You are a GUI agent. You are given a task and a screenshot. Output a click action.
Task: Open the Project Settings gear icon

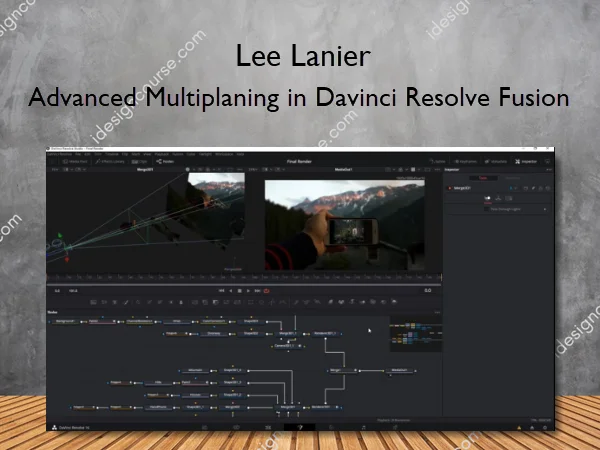tap(545, 427)
